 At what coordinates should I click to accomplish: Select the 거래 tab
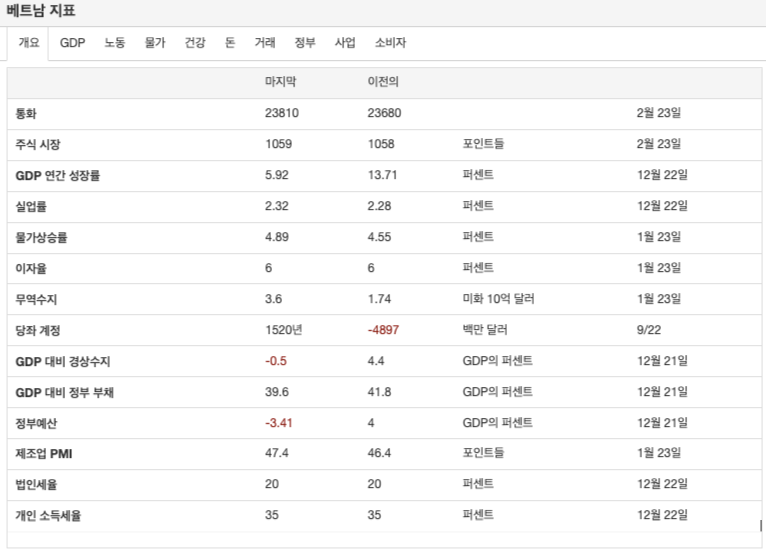tap(265, 43)
